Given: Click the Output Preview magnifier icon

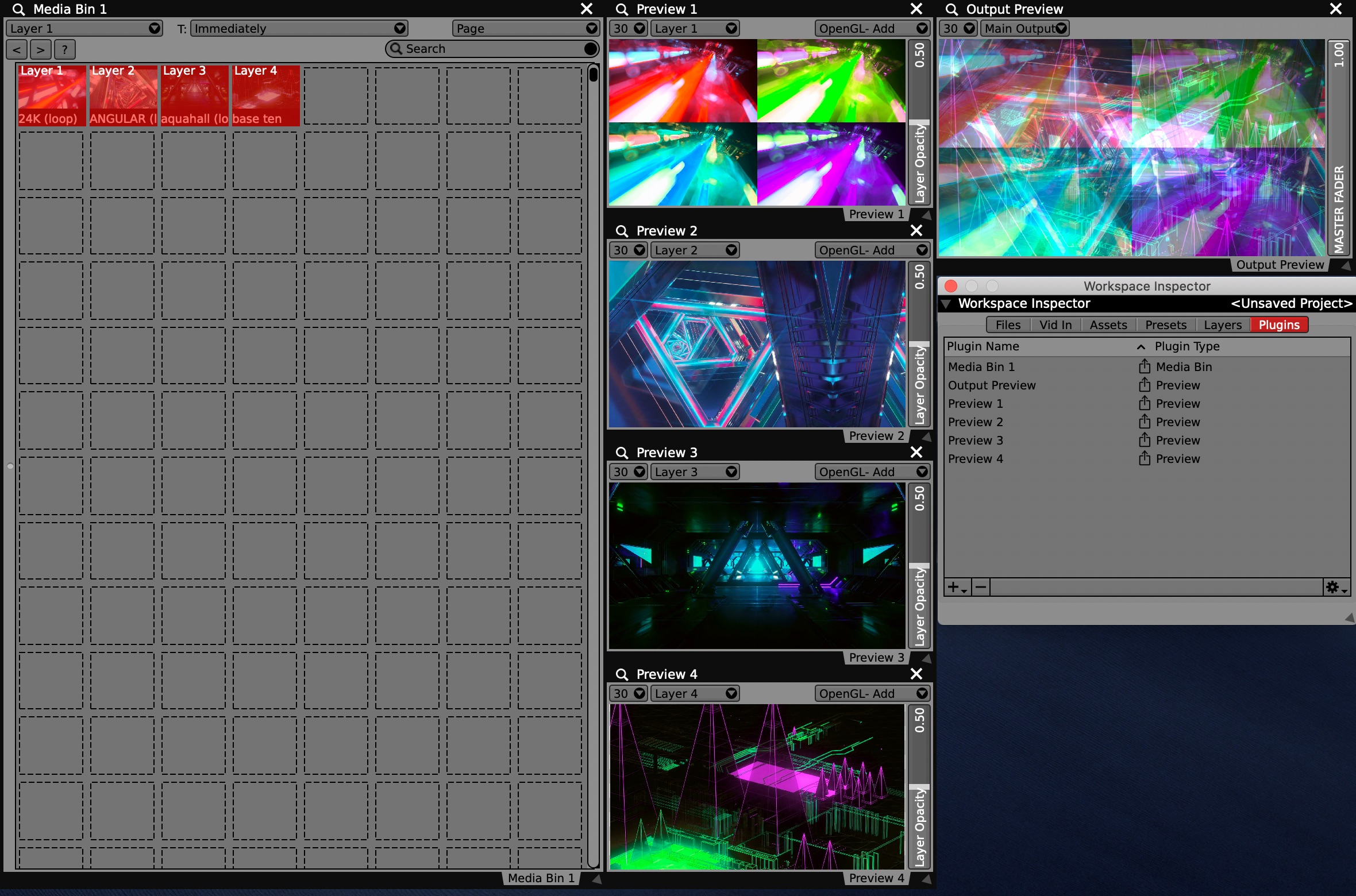Looking at the screenshot, I should pyautogui.click(x=951, y=9).
